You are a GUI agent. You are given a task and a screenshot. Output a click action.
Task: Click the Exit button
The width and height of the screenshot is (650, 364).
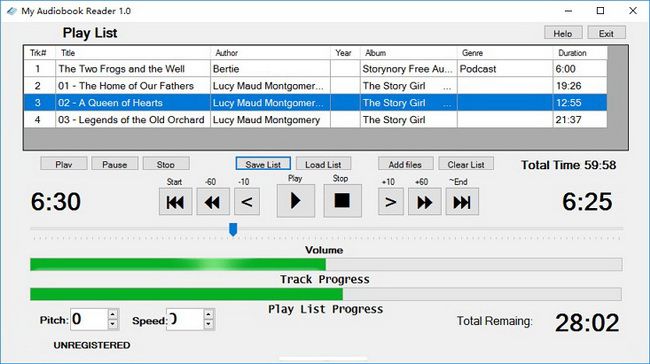coord(606,33)
